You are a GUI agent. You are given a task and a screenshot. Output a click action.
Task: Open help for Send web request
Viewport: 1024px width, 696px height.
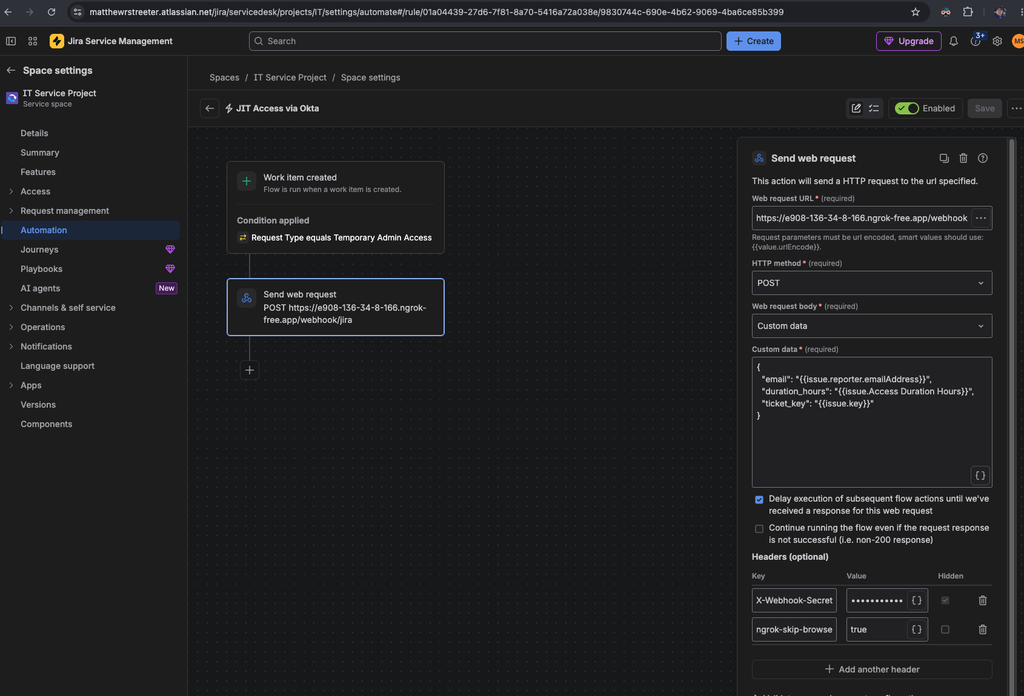(x=983, y=159)
